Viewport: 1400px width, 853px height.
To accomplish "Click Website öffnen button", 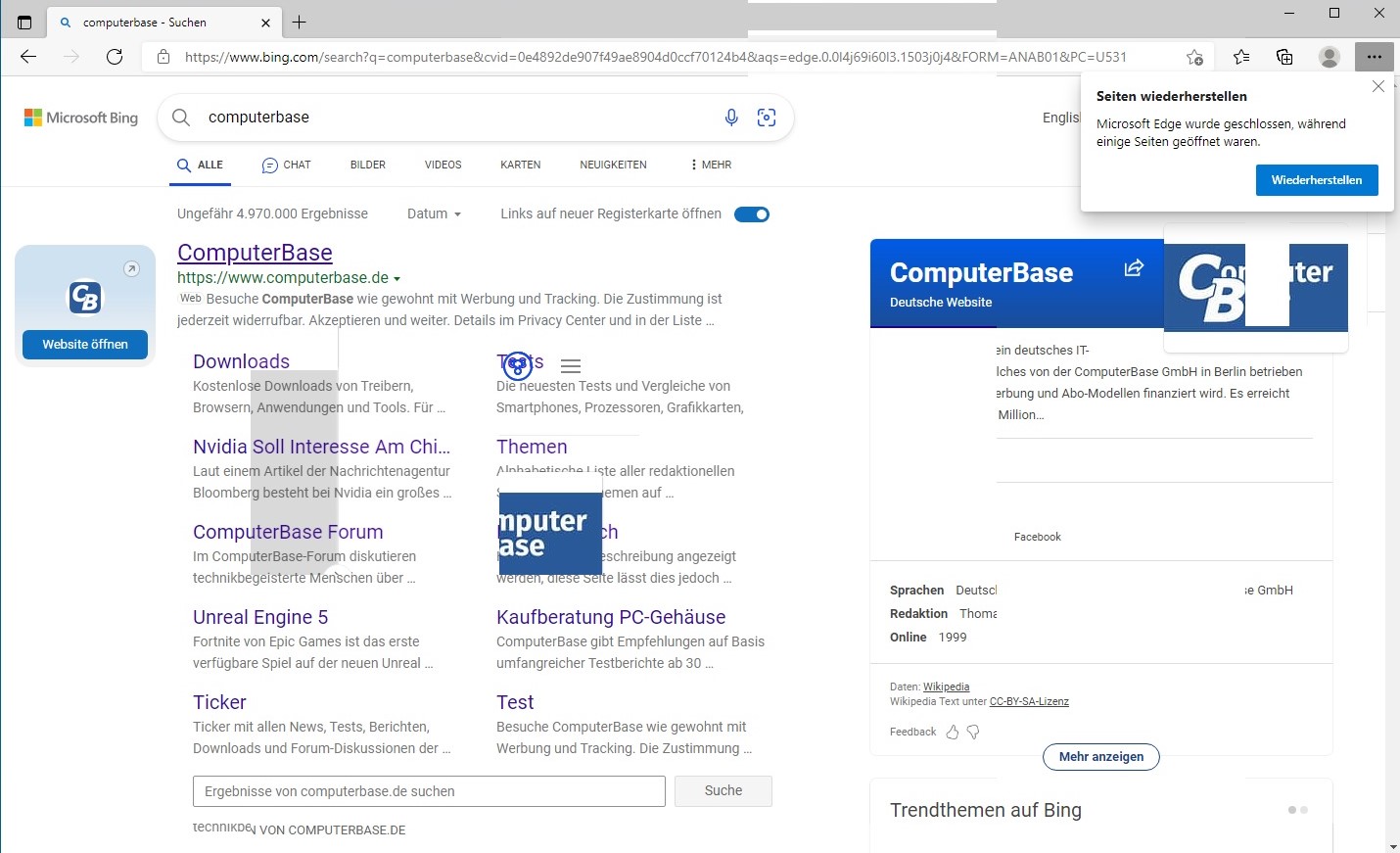I will [85, 345].
